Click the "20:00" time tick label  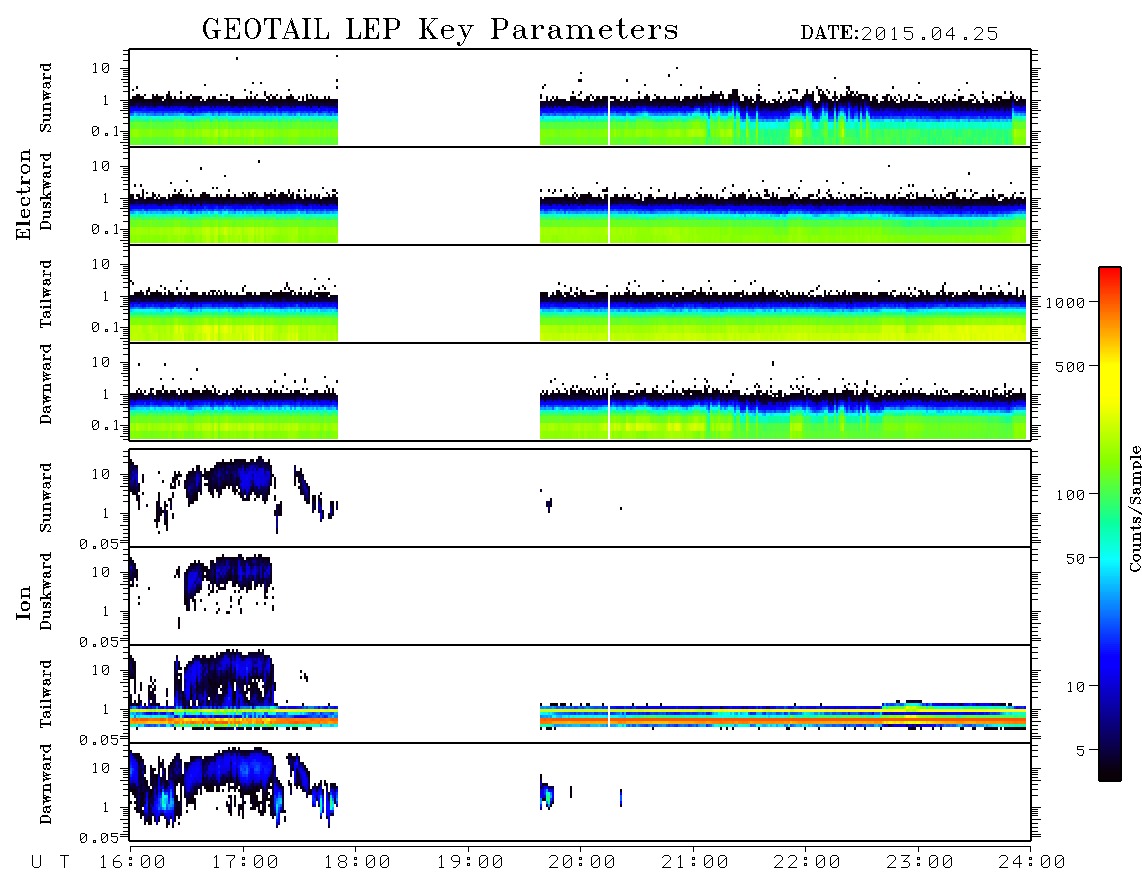point(583,862)
